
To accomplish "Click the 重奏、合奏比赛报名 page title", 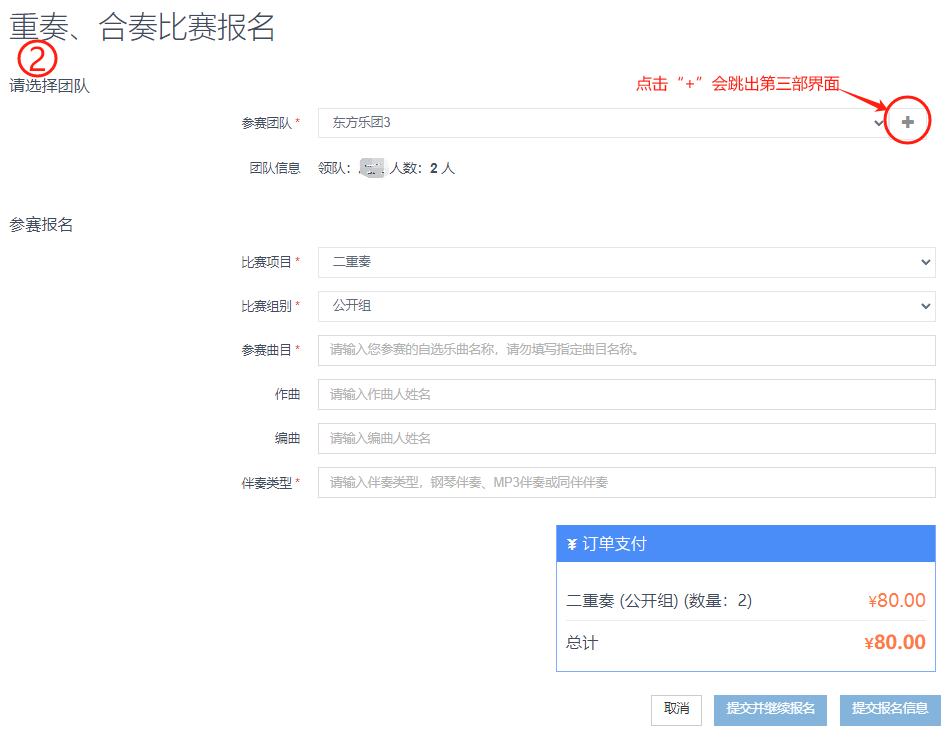I will pyautogui.click(x=142, y=27).
